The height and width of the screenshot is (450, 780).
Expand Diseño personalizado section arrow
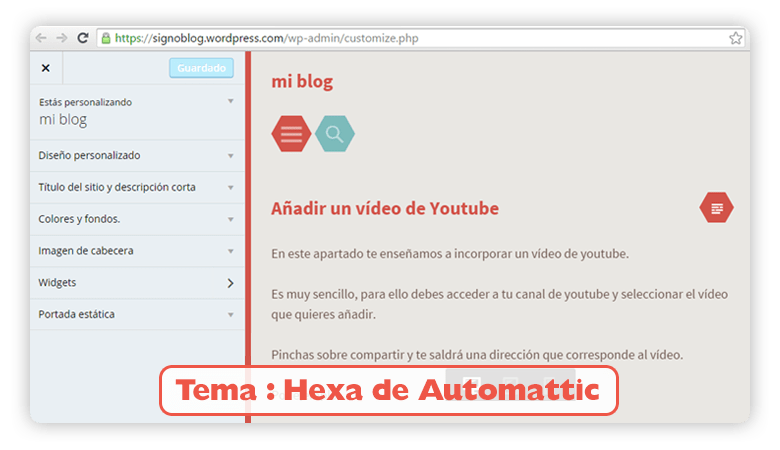coord(231,156)
